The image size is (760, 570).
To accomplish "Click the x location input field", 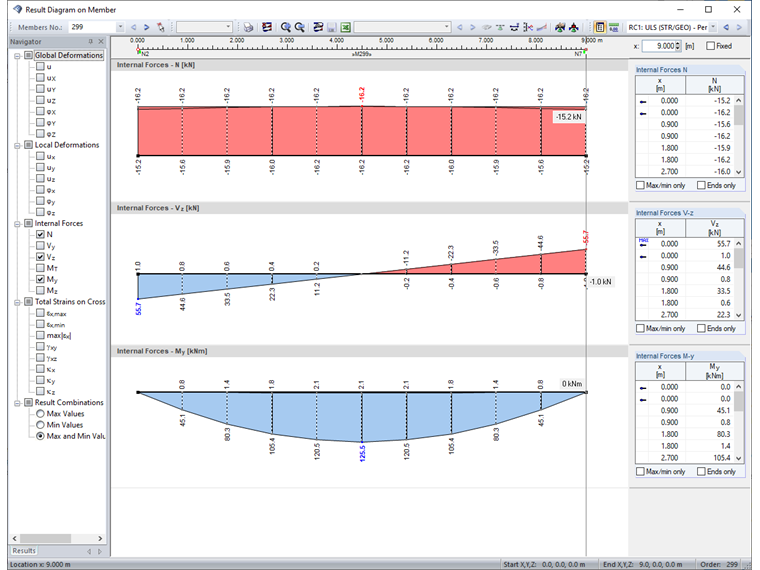I will [658, 46].
